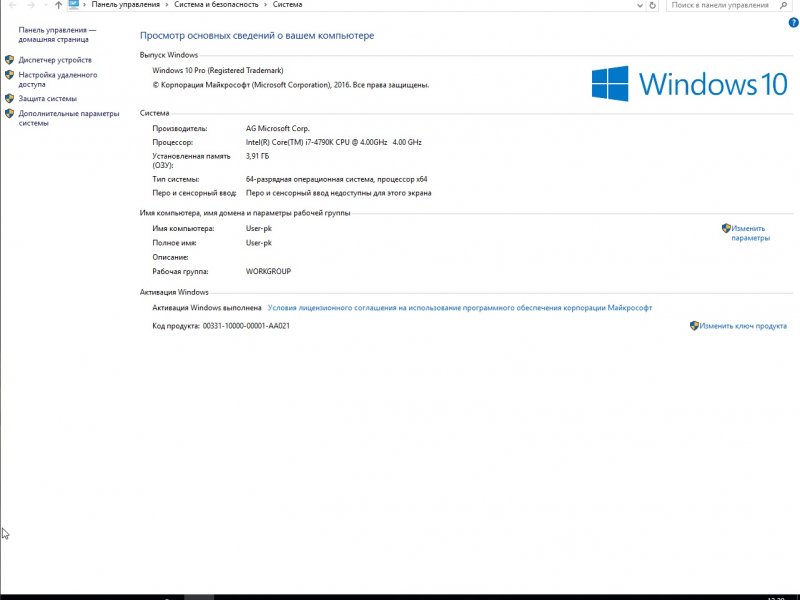Open help via the blue question mark icon

coord(793,22)
